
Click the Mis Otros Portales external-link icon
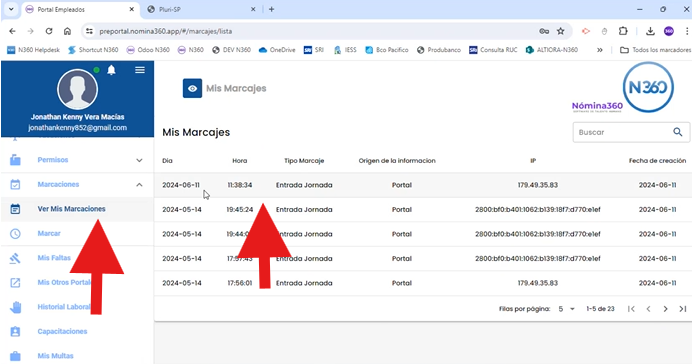15,282
